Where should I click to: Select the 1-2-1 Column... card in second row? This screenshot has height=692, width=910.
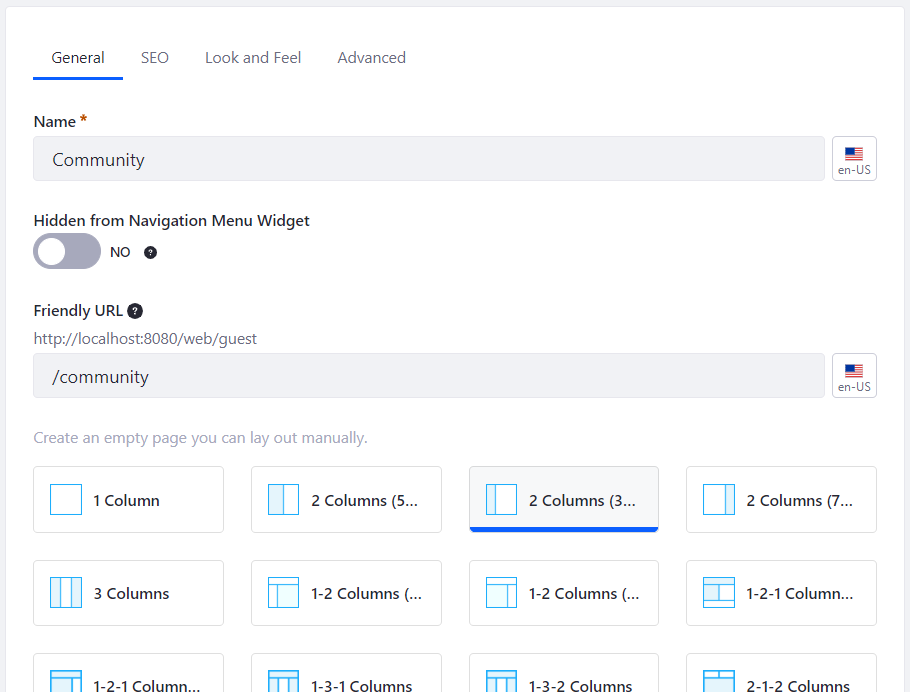pos(781,593)
